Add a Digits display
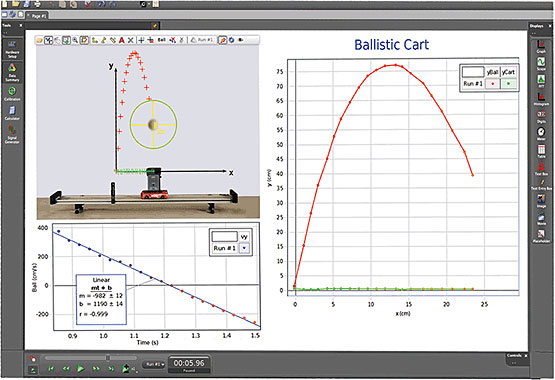The width and height of the screenshot is (555, 380). click(541, 116)
